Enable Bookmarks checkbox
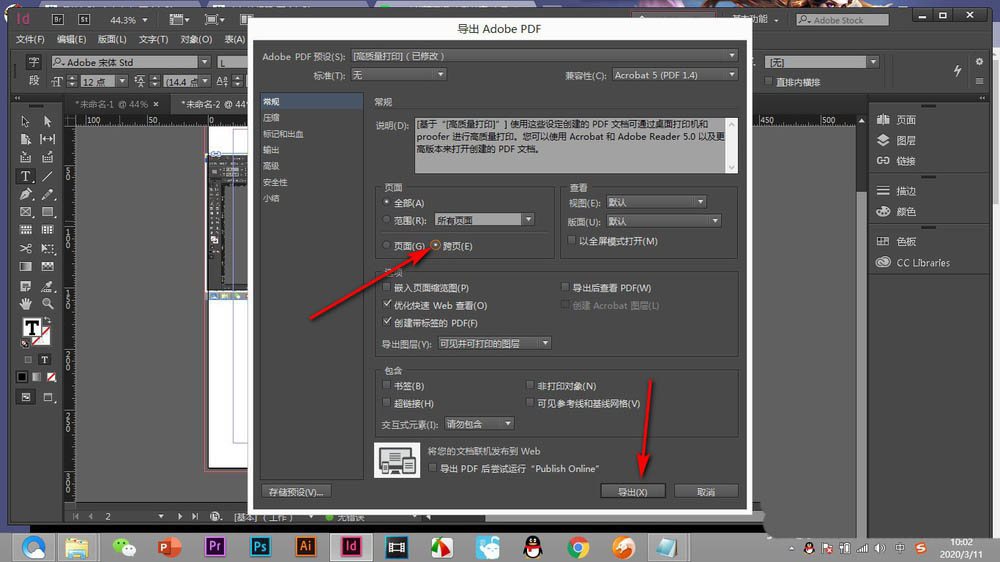 386,385
